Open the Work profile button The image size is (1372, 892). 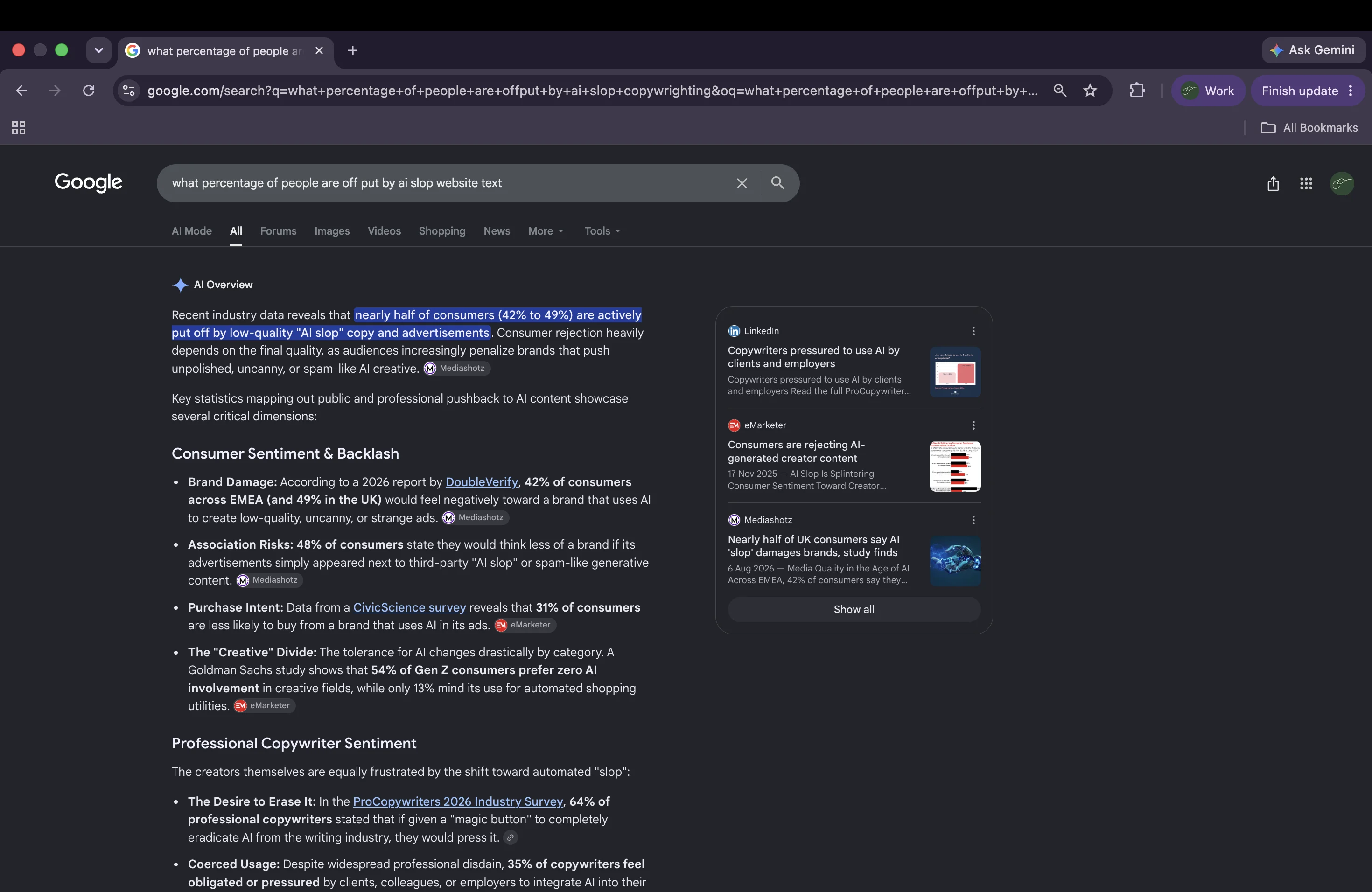click(1208, 91)
